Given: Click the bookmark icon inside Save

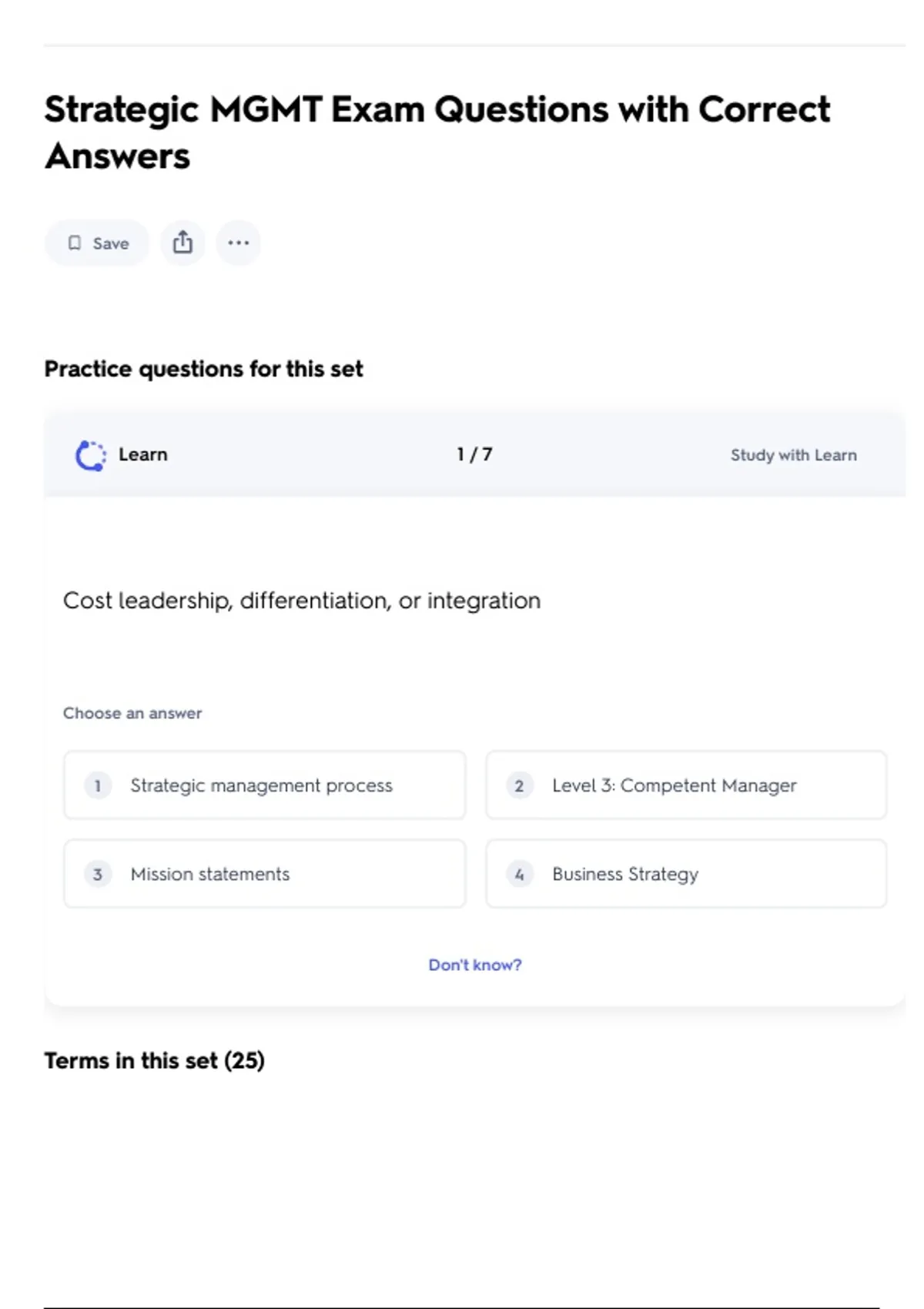Looking at the screenshot, I should coord(75,243).
